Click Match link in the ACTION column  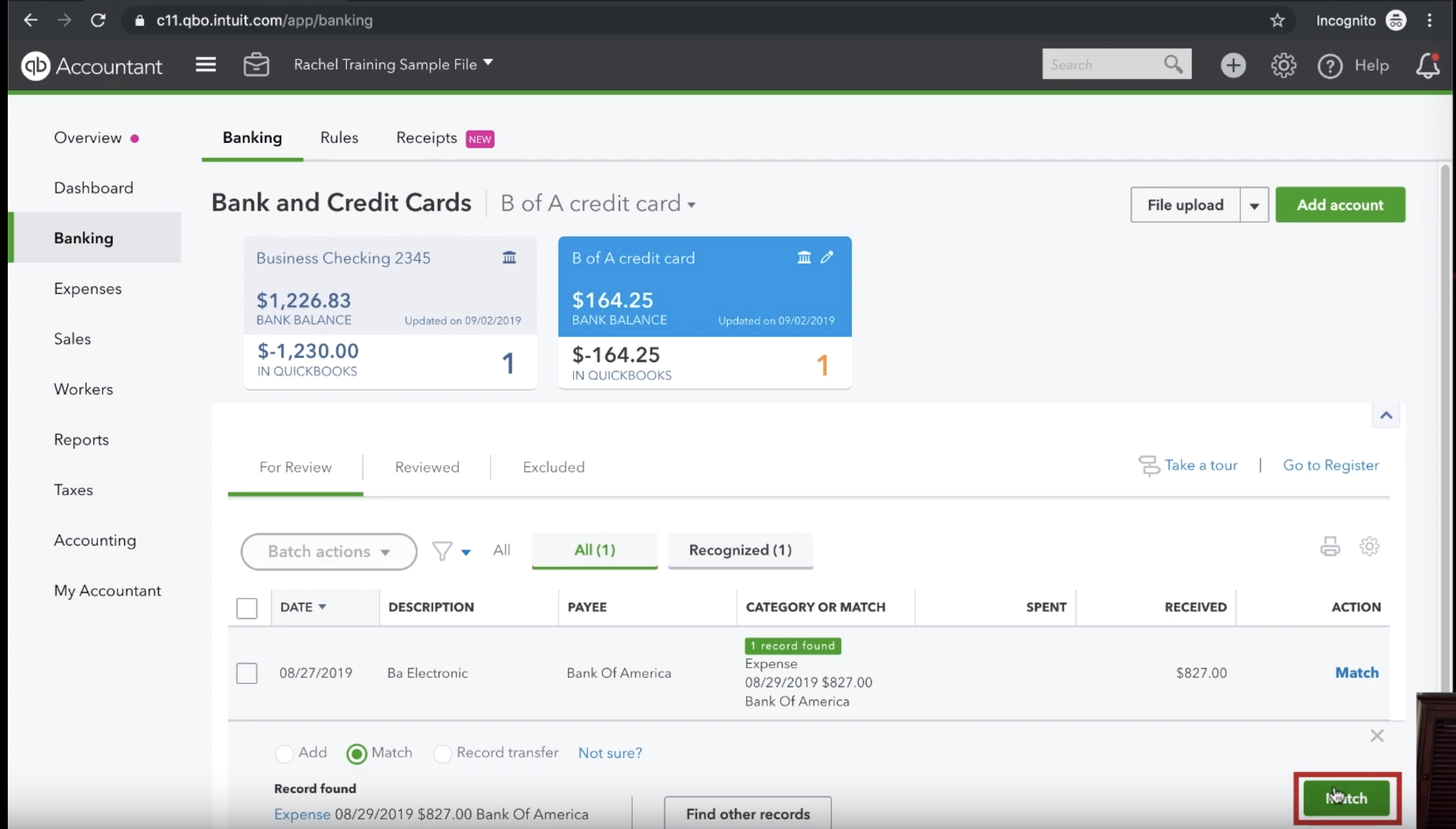[x=1356, y=672]
